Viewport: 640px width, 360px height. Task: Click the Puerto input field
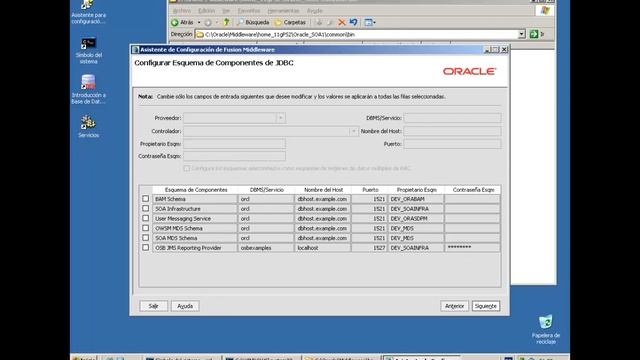coord(452,144)
